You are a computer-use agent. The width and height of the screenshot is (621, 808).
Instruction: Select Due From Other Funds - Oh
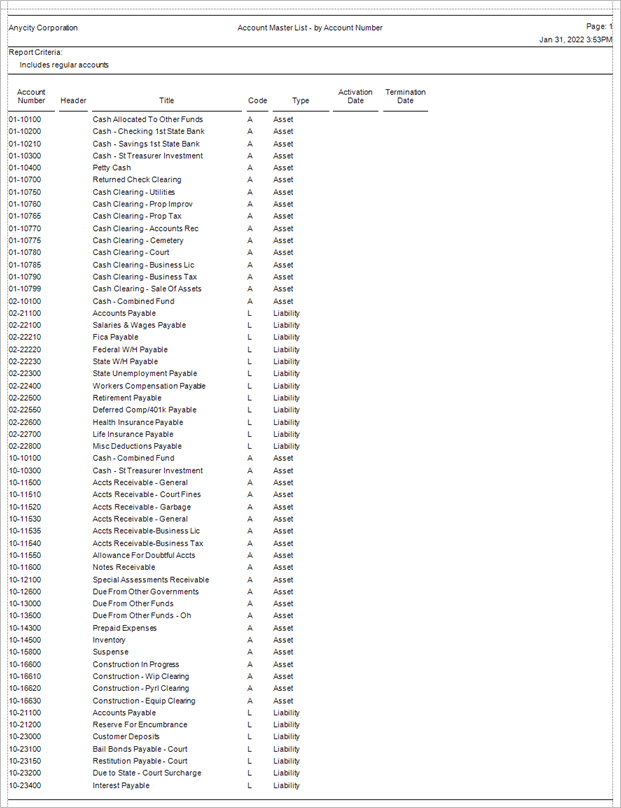[142, 616]
